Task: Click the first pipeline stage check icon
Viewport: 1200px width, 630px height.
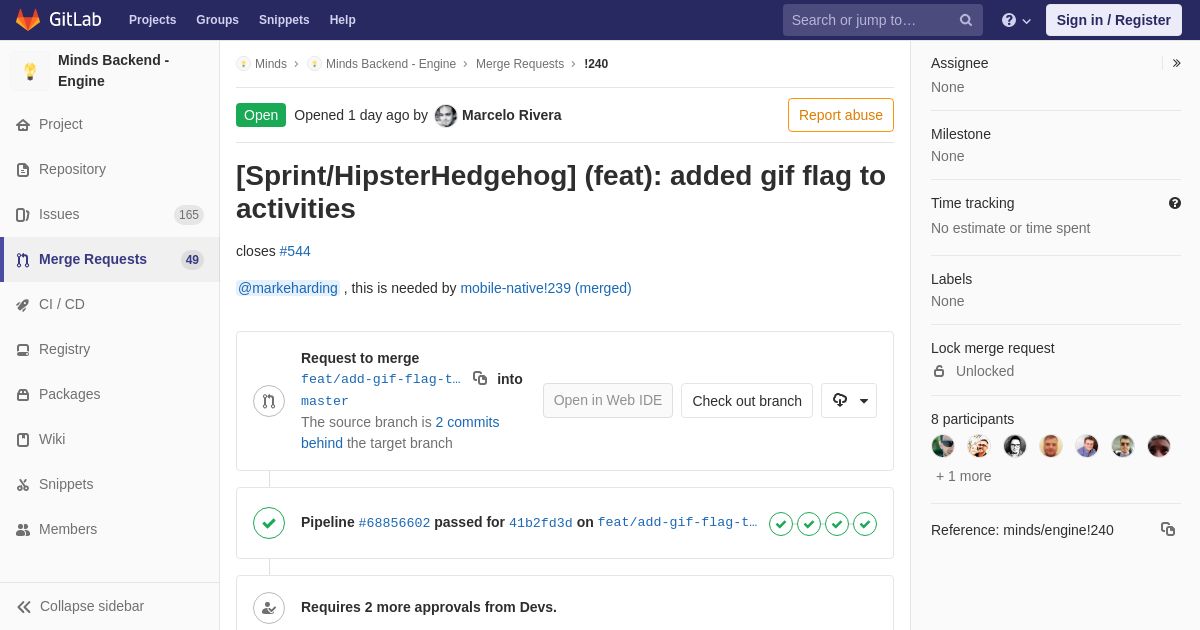Action: tap(781, 524)
